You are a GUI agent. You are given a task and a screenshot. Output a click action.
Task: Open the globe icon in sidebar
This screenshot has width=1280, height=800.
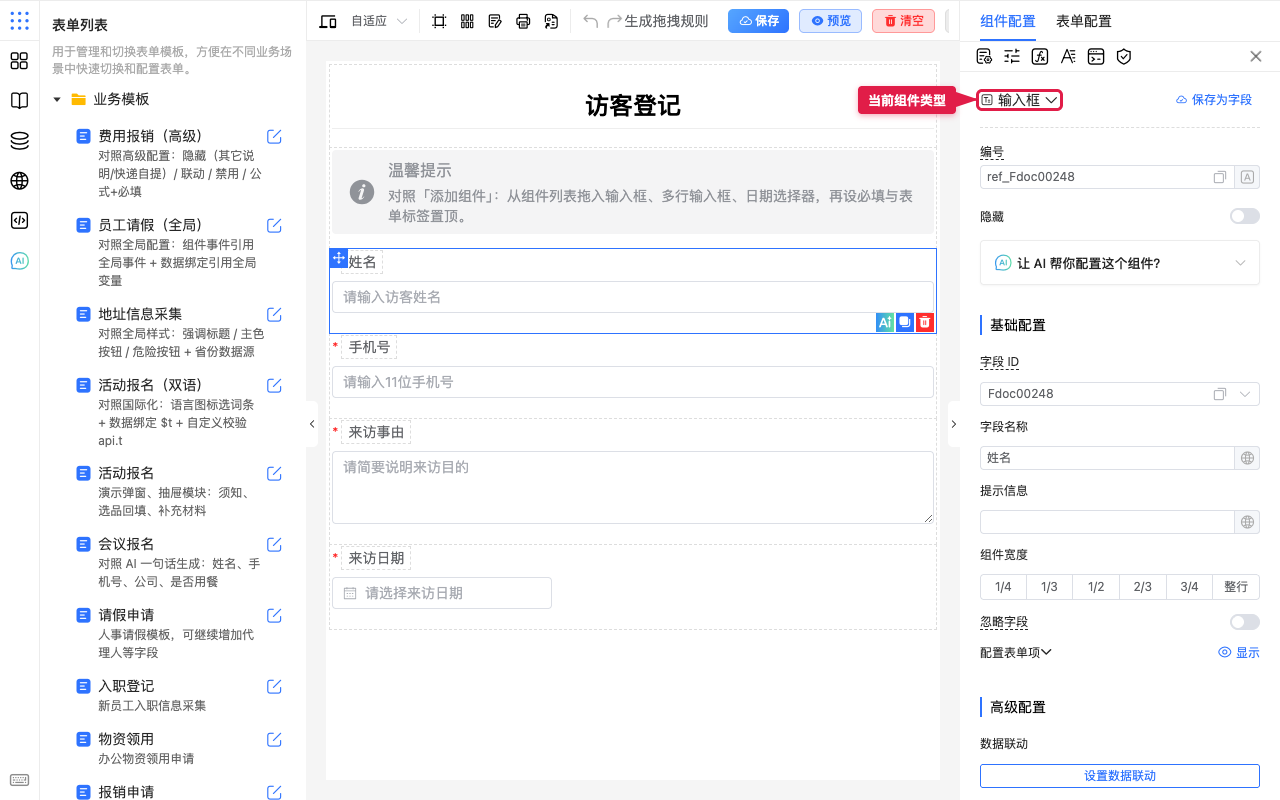19,181
